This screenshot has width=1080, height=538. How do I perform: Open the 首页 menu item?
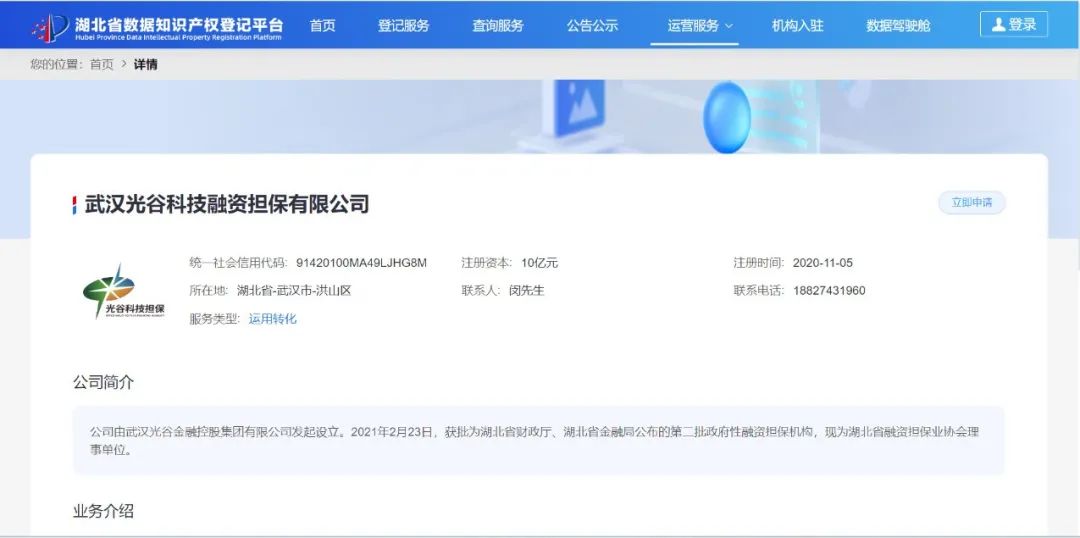pos(322,25)
